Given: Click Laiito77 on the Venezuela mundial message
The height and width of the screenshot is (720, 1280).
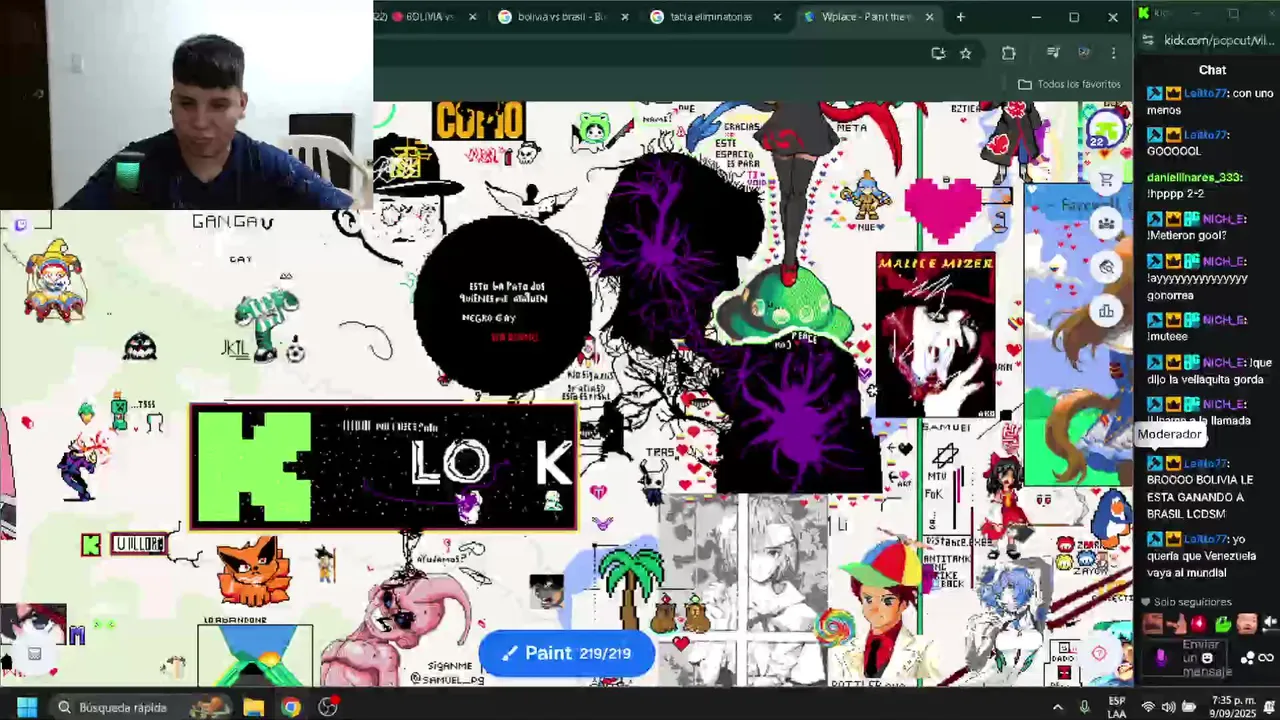Looking at the screenshot, I should click(x=1206, y=539).
